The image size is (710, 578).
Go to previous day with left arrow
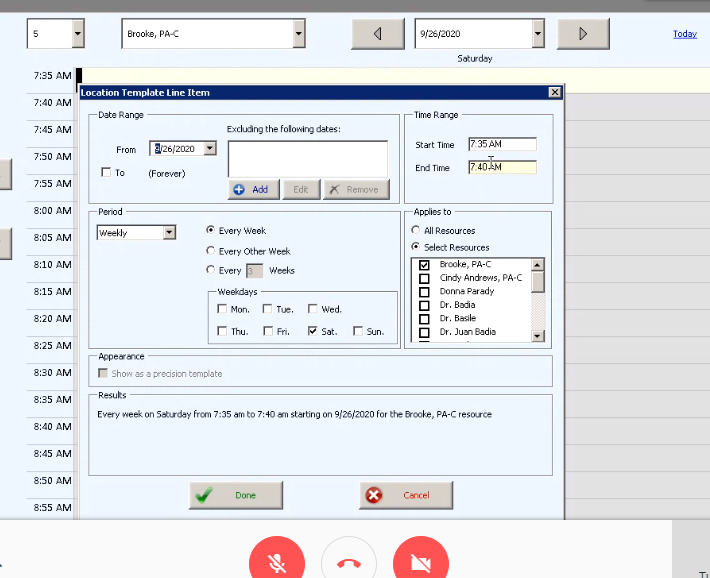(377, 34)
